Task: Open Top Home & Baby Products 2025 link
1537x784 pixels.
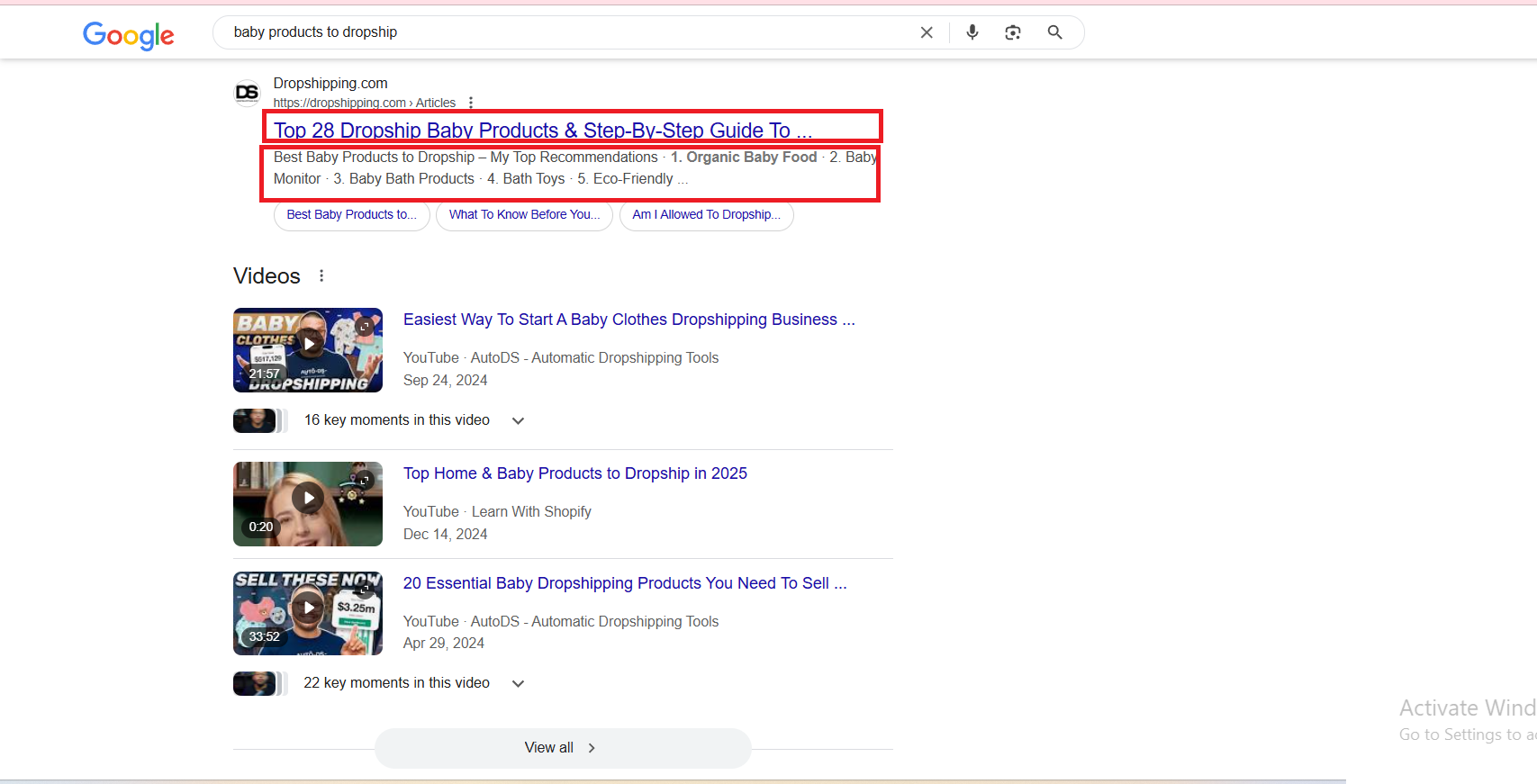Action: tap(575, 473)
